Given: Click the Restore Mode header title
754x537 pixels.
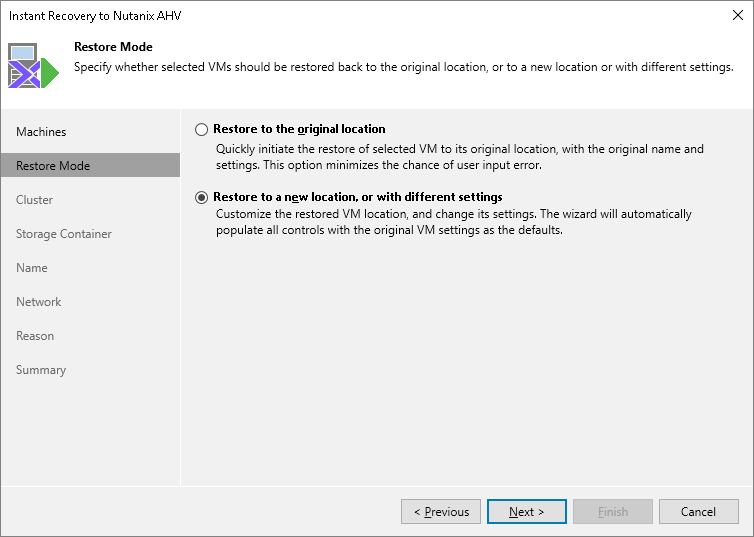Looking at the screenshot, I should point(113,47).
